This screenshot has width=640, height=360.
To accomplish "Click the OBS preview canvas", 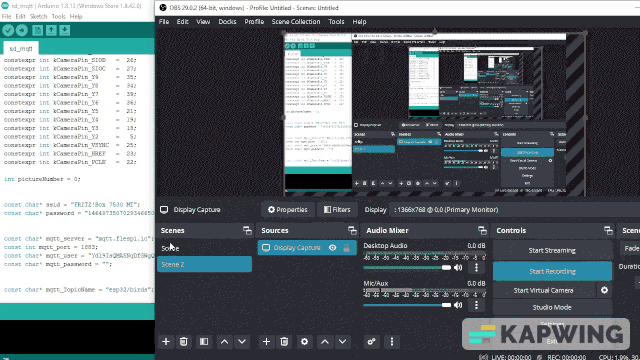I will [435, 114].
